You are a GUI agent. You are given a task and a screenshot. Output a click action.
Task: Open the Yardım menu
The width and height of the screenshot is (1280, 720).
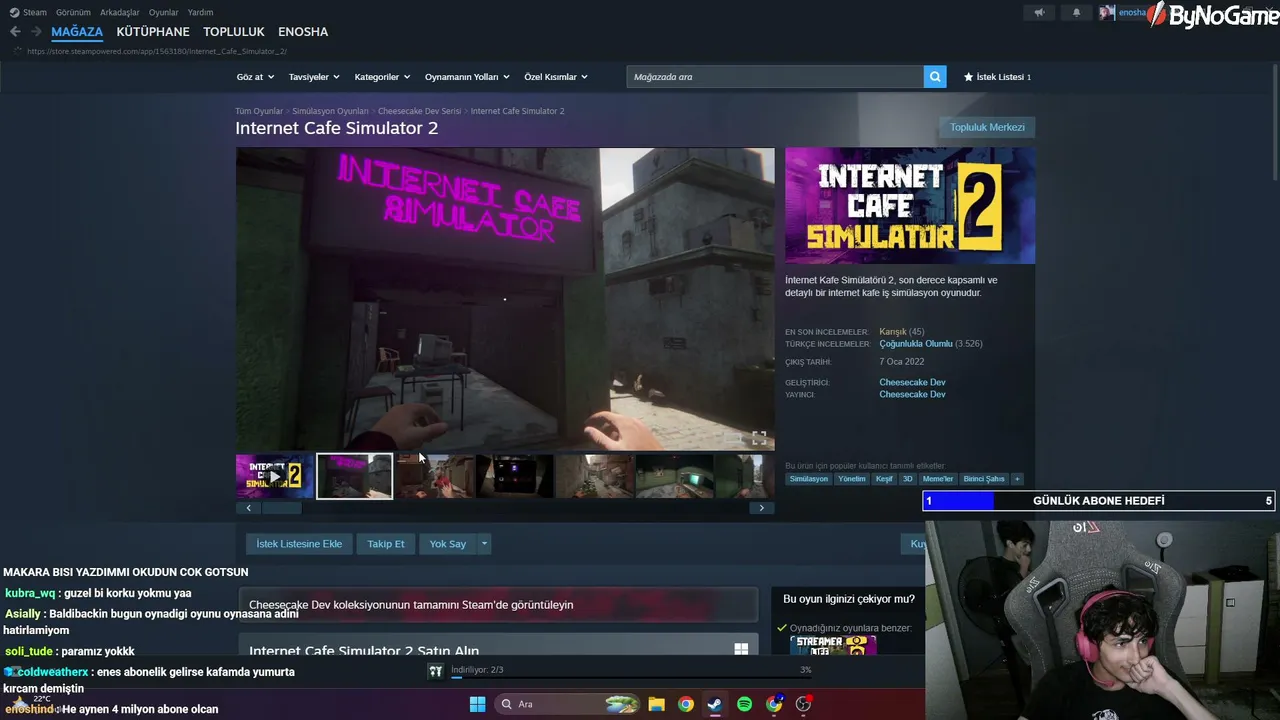200,13
